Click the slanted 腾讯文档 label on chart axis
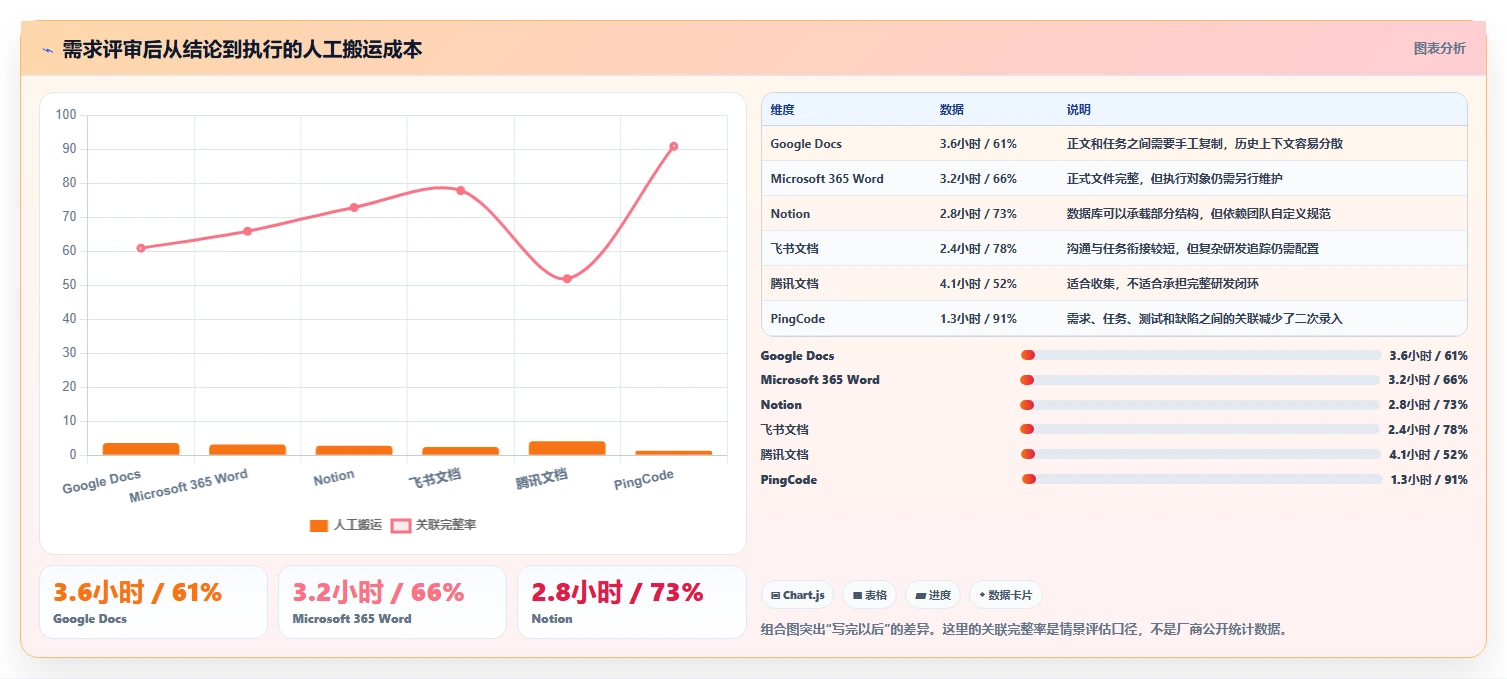The image size is (1507, 679). (x=541, y=478)
